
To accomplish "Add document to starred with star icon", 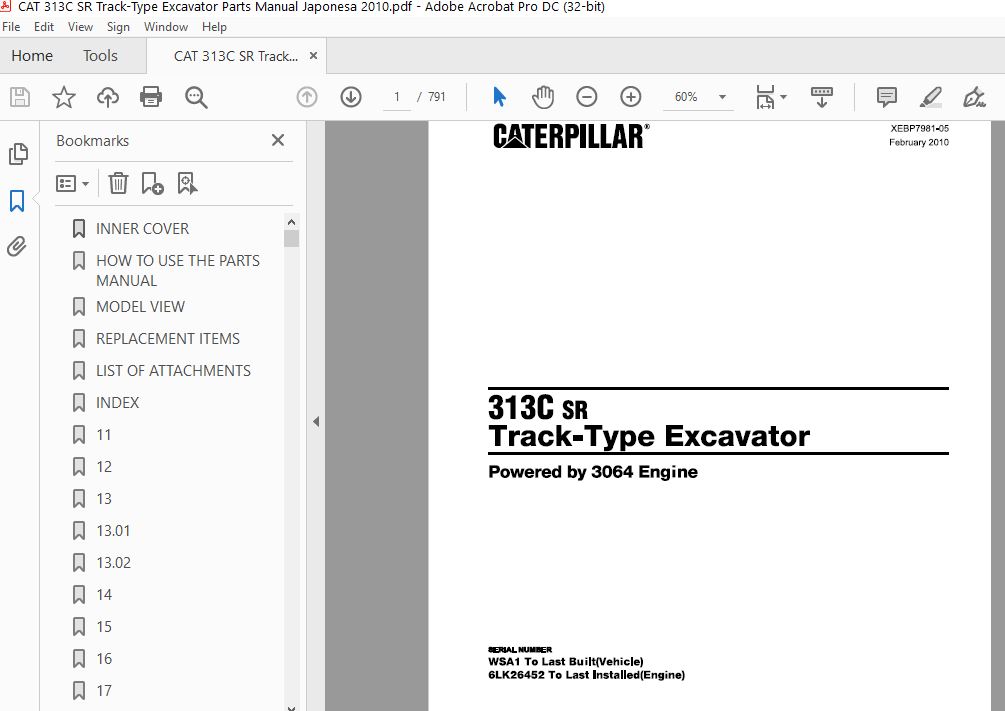I will (x=63, y=97).
